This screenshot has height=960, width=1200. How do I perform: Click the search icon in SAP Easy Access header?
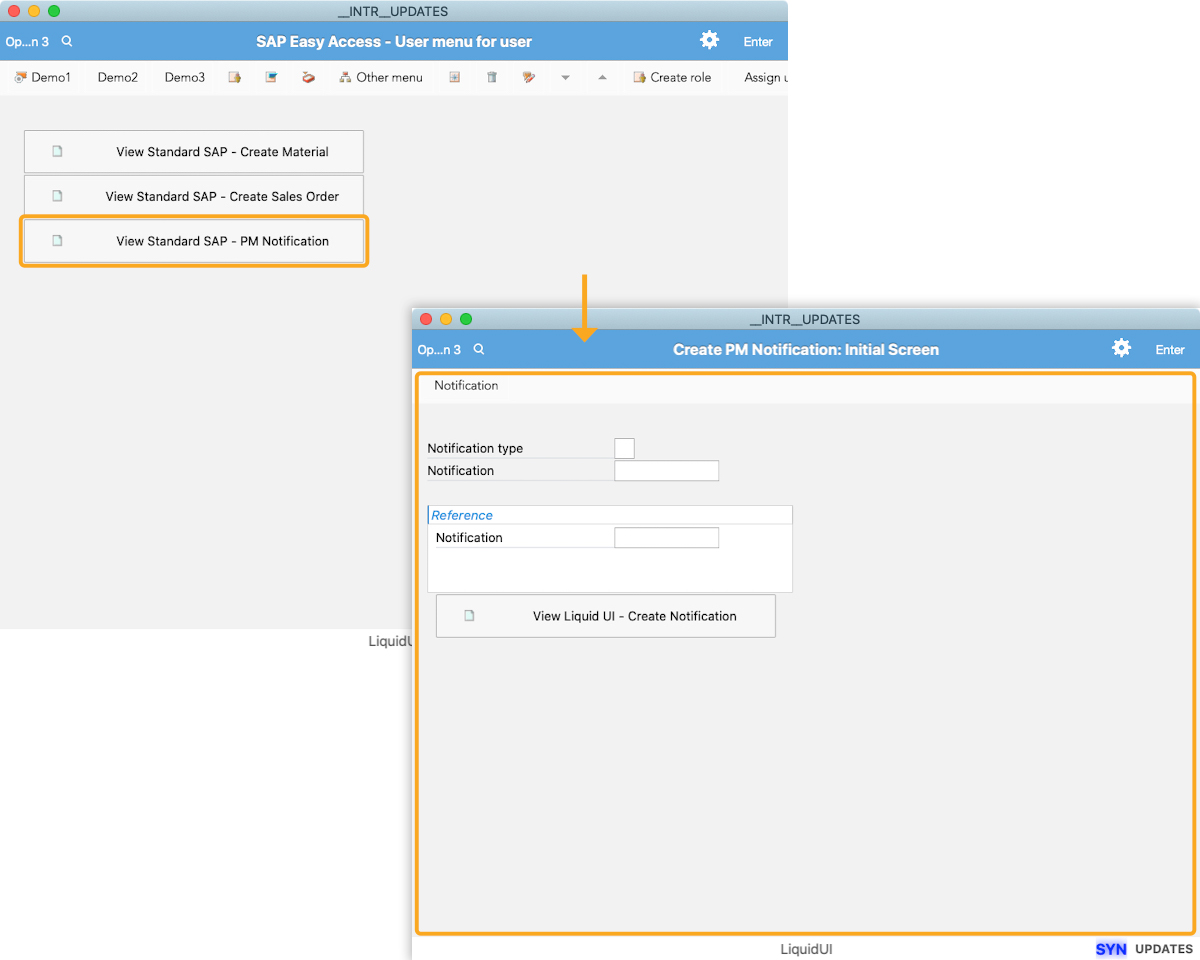pos(67,42)
